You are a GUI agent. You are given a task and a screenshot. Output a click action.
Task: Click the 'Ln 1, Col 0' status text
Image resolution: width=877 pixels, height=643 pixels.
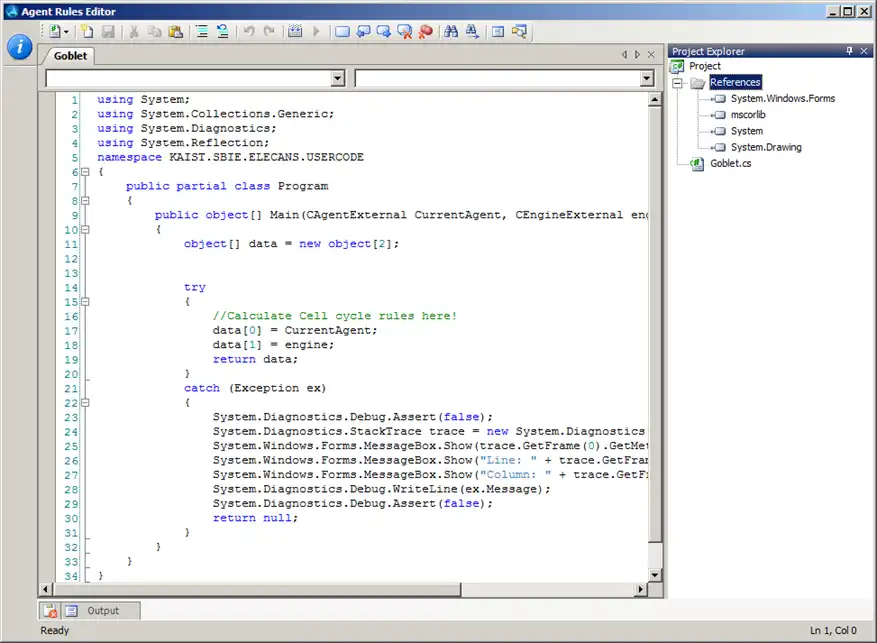833,631
